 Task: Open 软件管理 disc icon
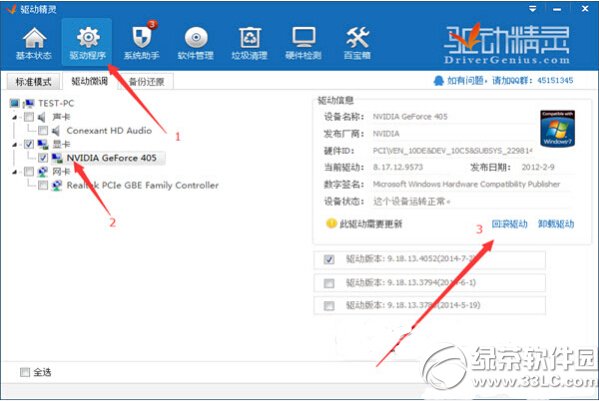tap(196, 38)
